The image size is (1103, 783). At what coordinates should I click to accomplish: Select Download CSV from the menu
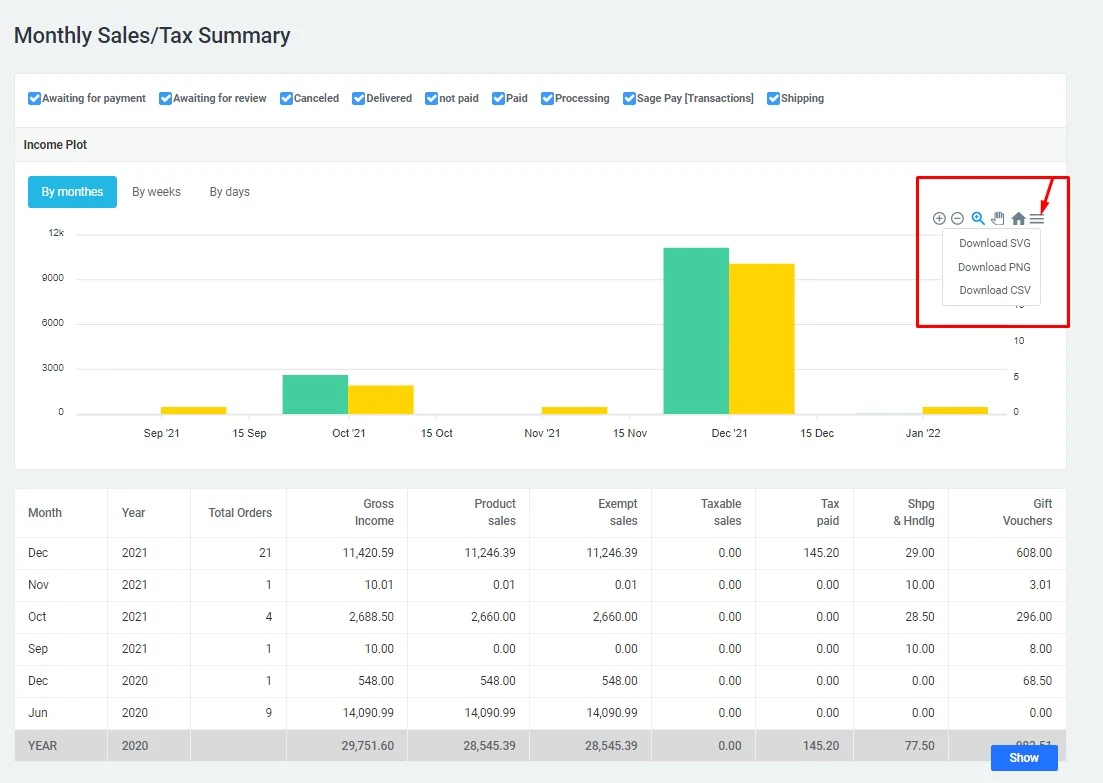(992, 290)
